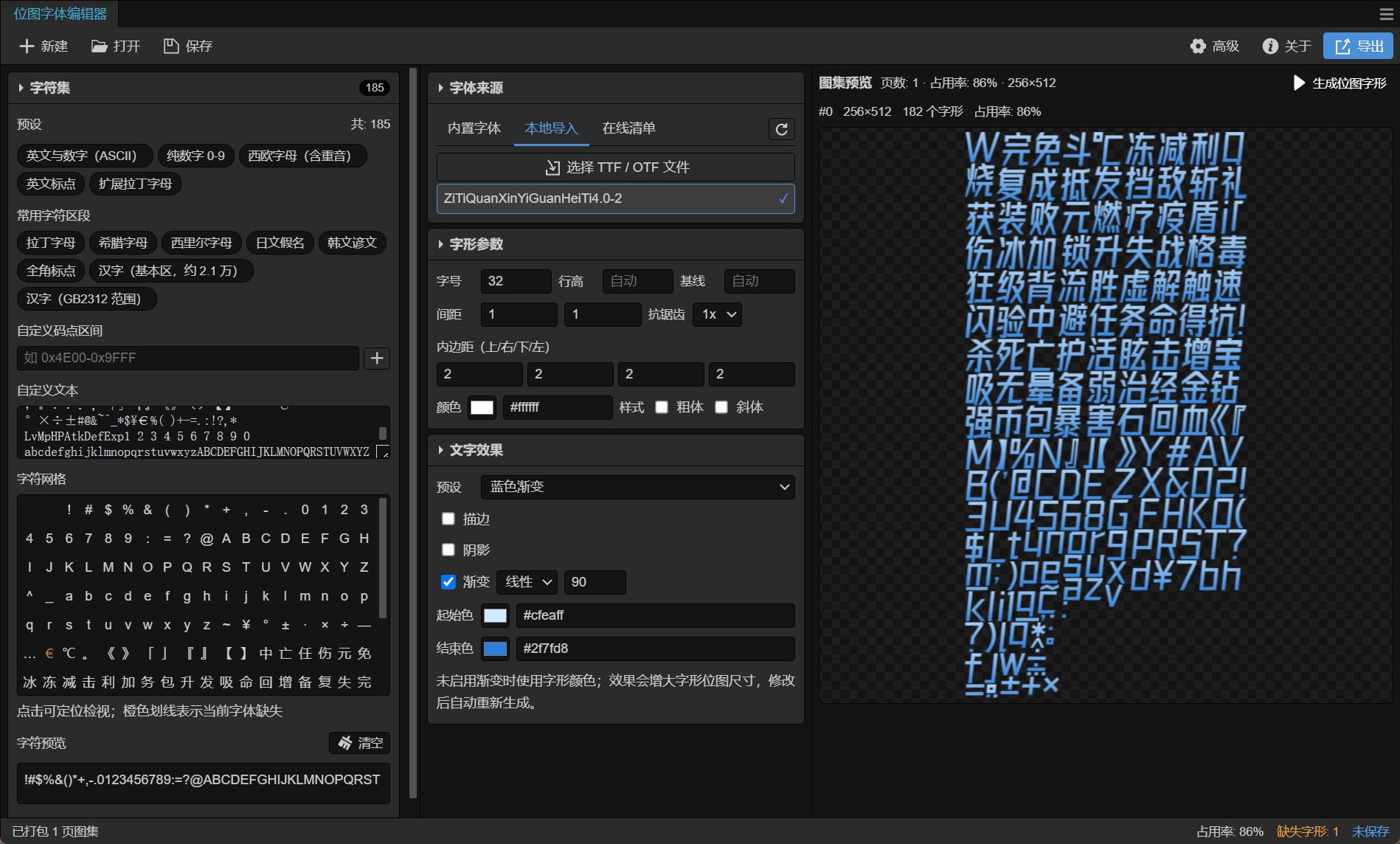The width and height of the screenshot is (1400, 844).
Task: Click 选择 TTF / OTF 文件 button
Action: coord(616,167)
